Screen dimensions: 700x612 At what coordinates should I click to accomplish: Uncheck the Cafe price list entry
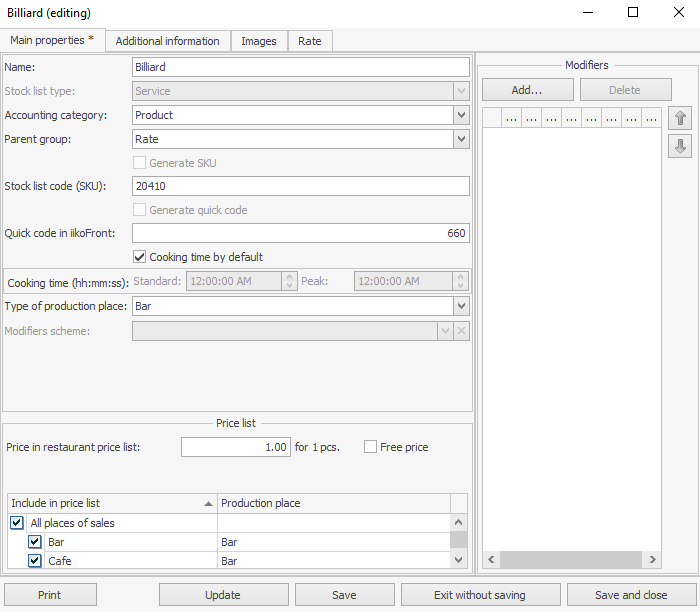[35, 561]
